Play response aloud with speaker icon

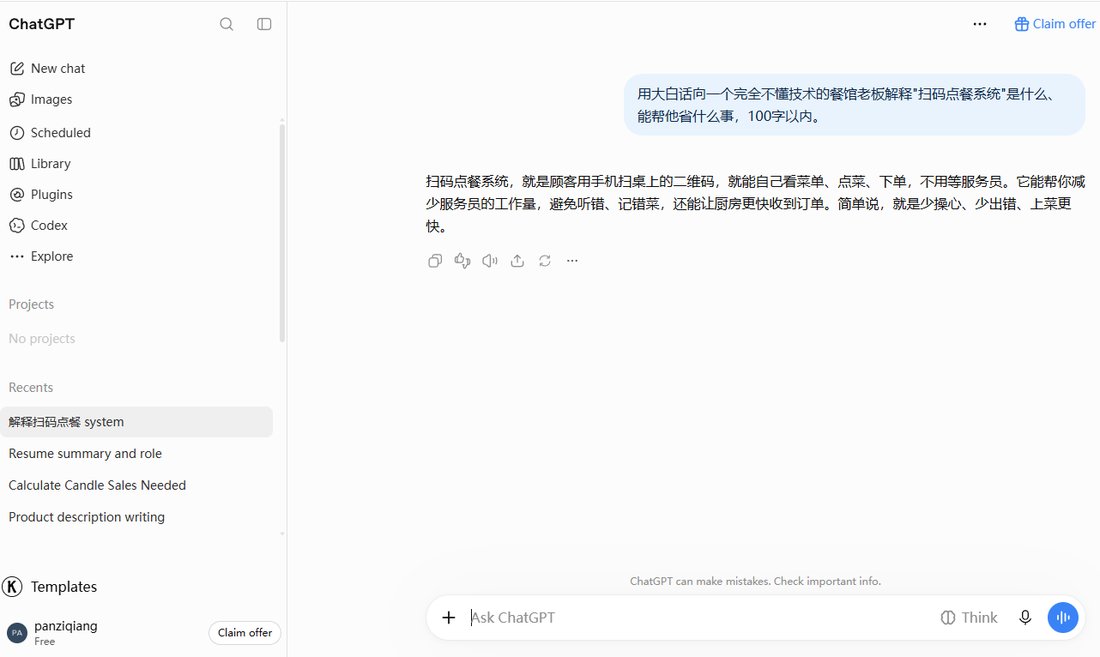pyautogui.click(x=490, y=261)
